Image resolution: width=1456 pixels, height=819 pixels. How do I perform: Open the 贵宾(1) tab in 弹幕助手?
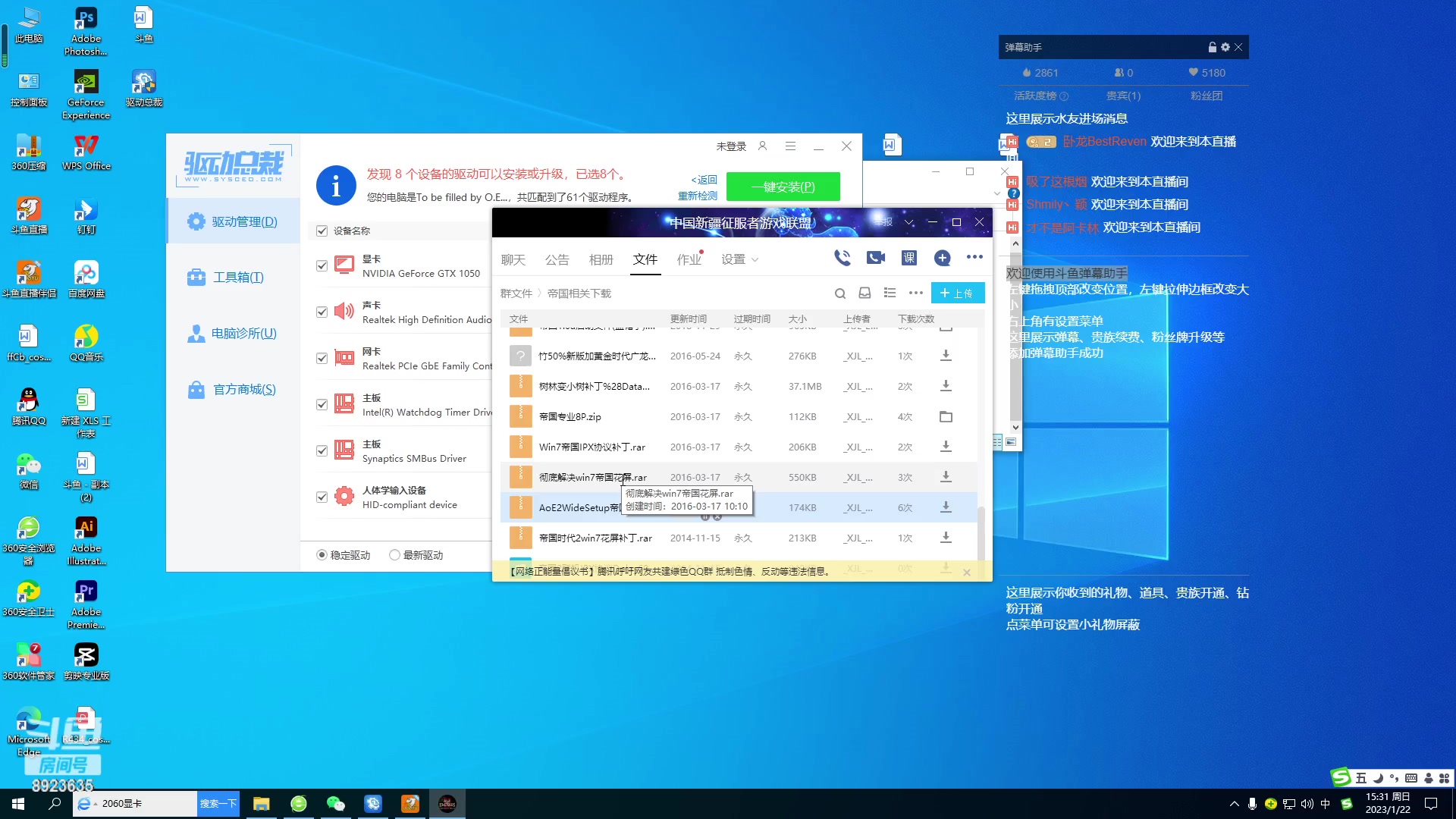click(x=1123, y=96)
